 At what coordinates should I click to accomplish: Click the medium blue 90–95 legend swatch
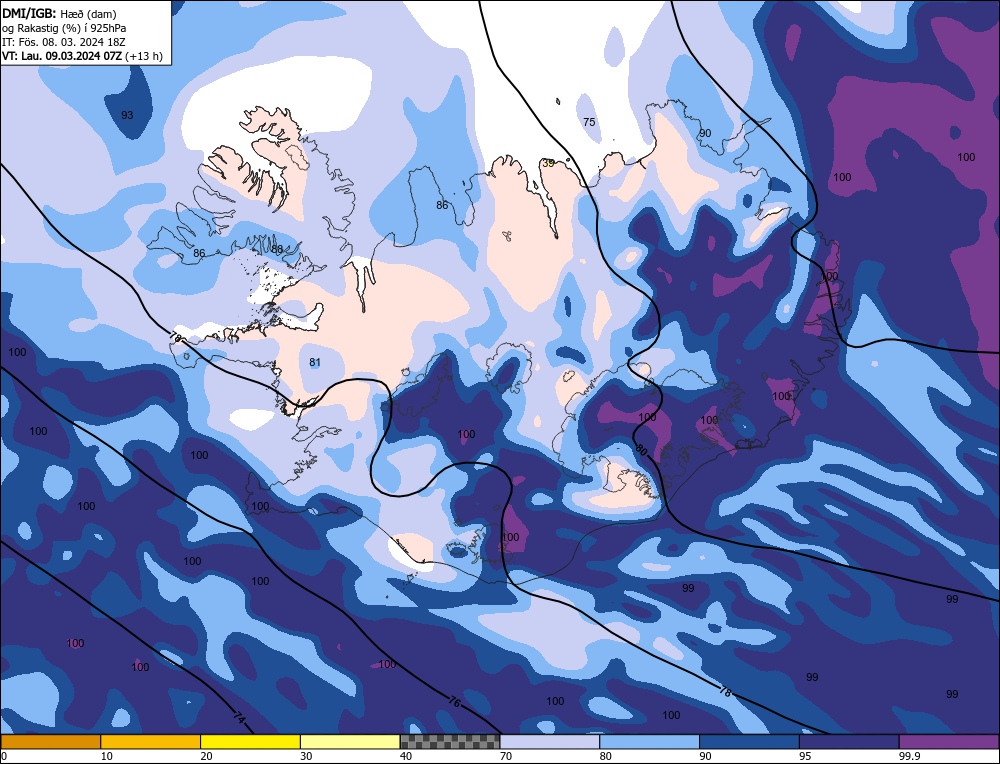point(749,741)
